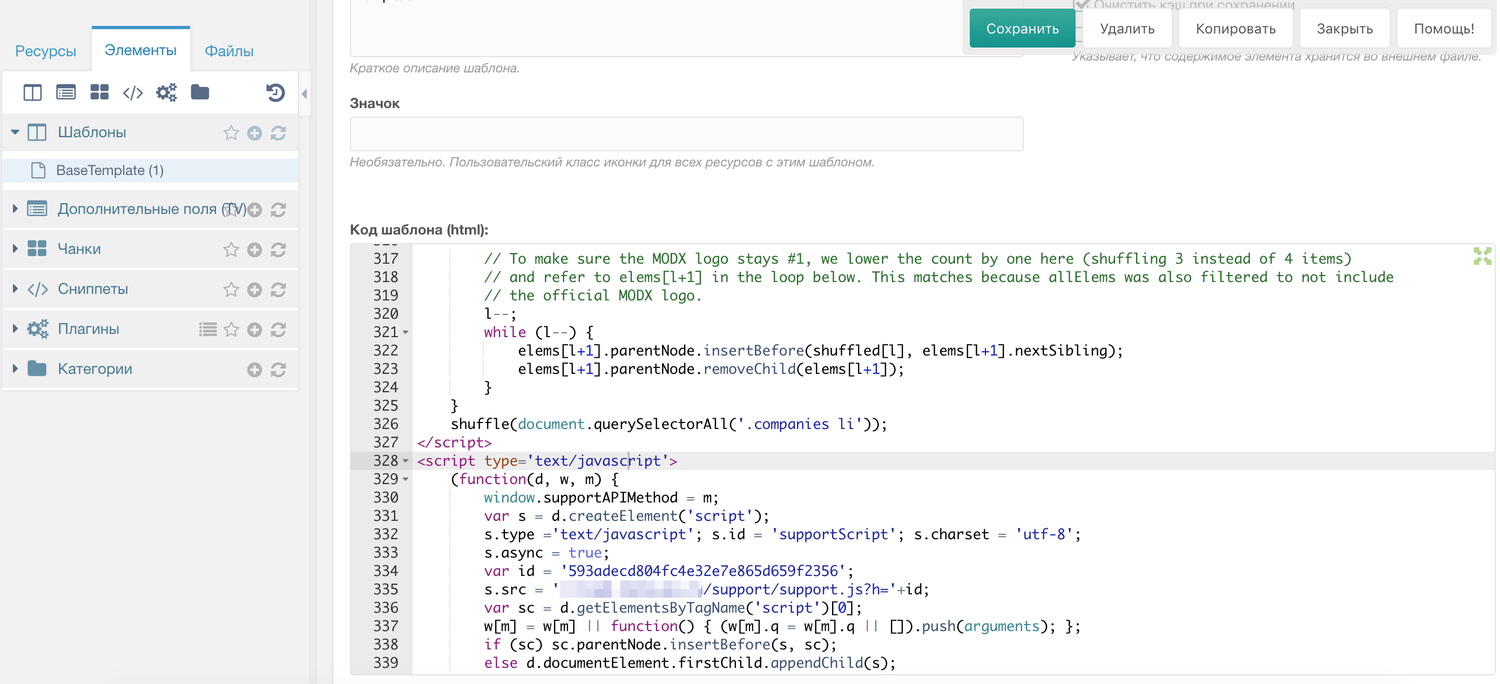The image size is (1500, 684).
Task: Click the new template toolbar icon
Action: [33, 93]
